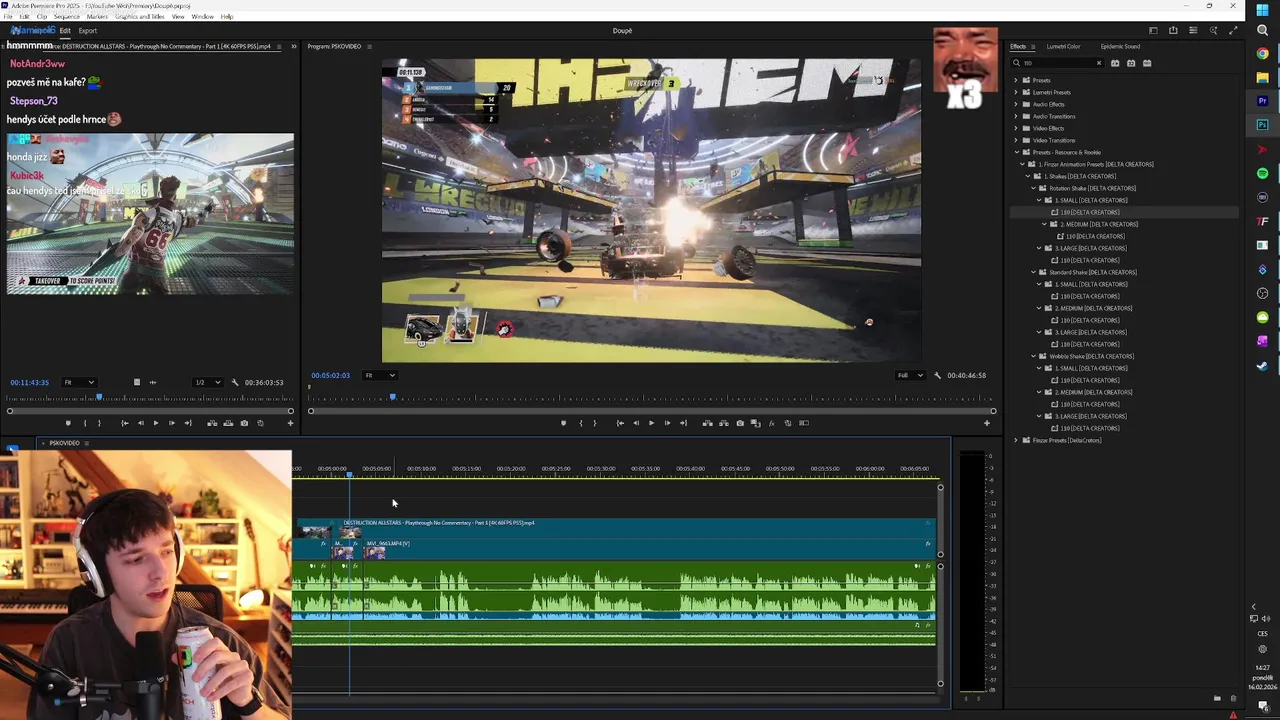Open Source monitor 1/2 resolution dropdown
The height and width of the screenshot is (720, 1280).
click(x=207, y=382)
